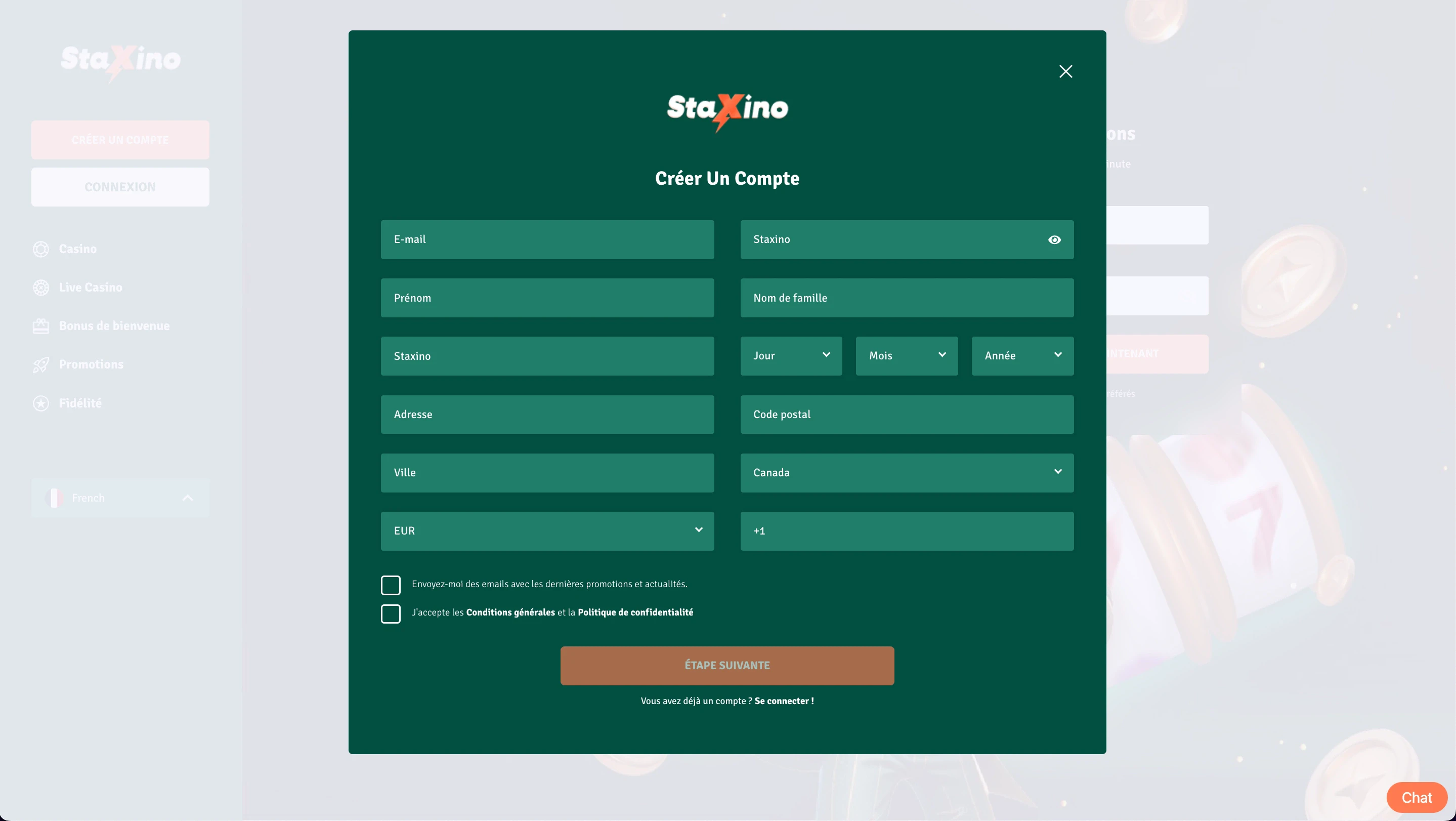Screen dimensions: 1456x821
Task: Open the Mois dropdown
Action: click(x=907, y=356)
